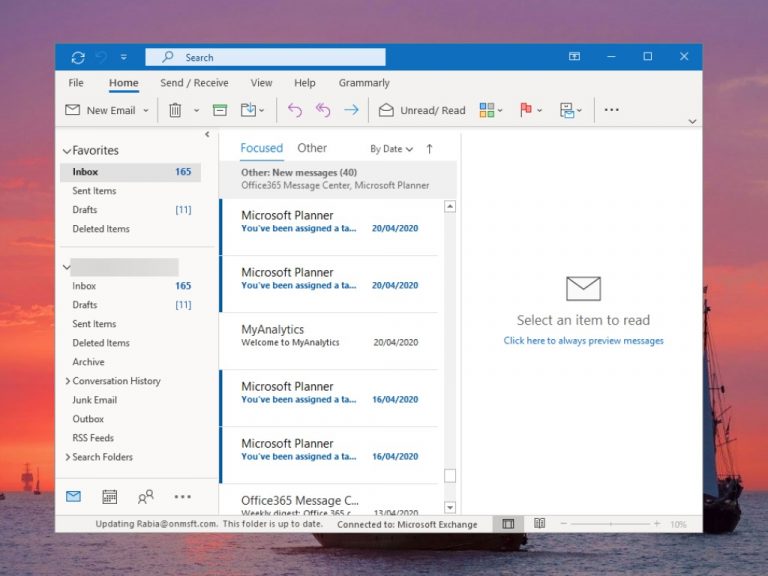Click the Reply arrow icon

(x=295, y=110)
